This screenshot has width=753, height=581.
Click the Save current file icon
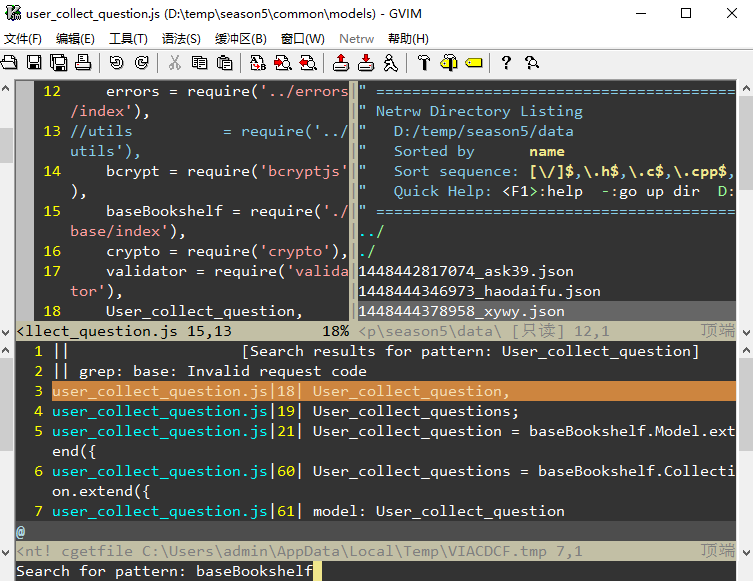point(34,62)
